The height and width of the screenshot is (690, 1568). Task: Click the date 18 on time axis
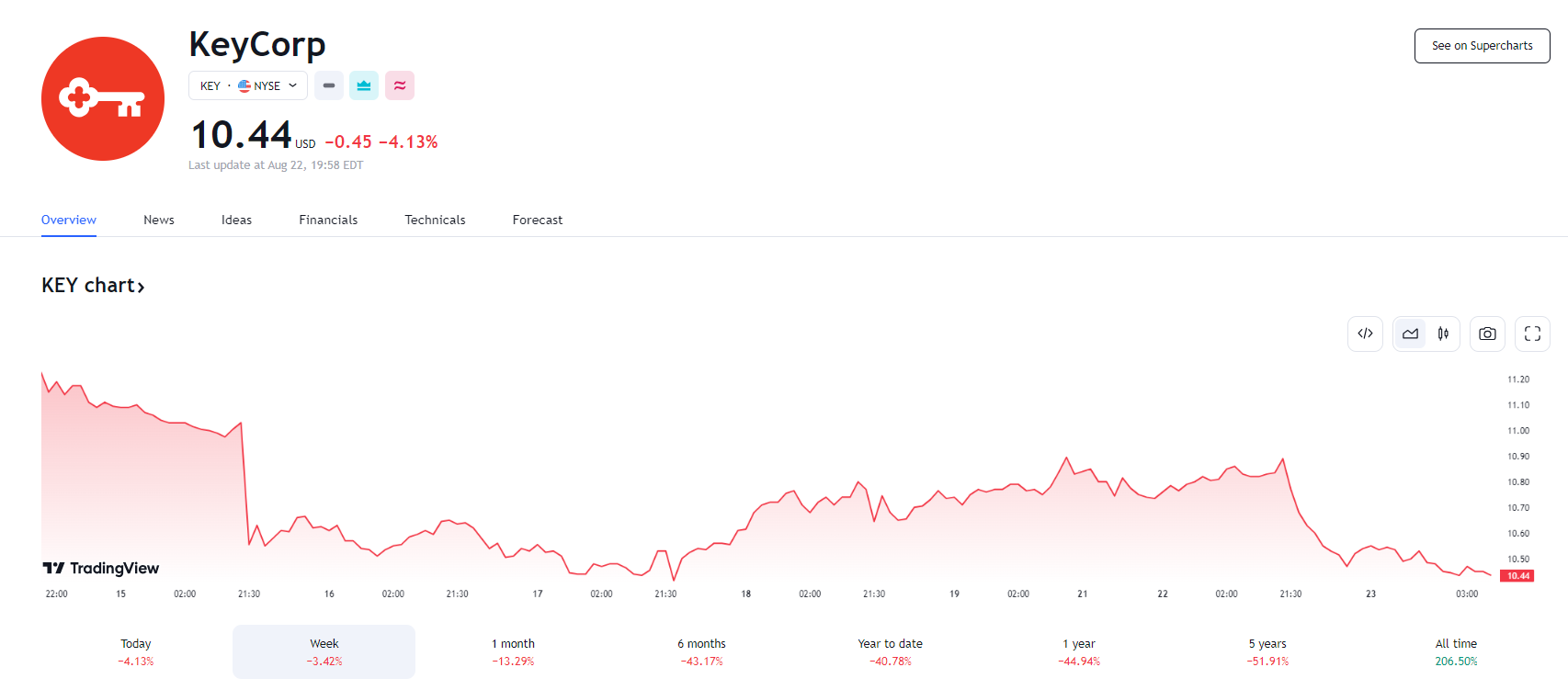[x=746, y=594]
